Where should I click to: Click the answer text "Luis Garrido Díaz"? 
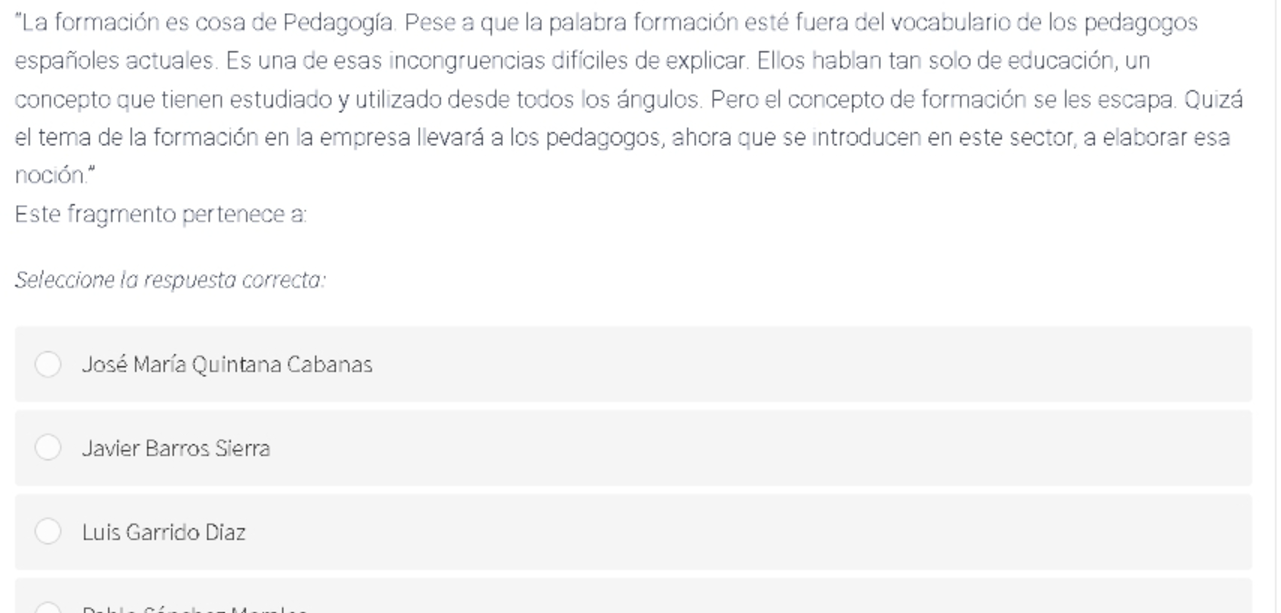(x=164, y=533)
